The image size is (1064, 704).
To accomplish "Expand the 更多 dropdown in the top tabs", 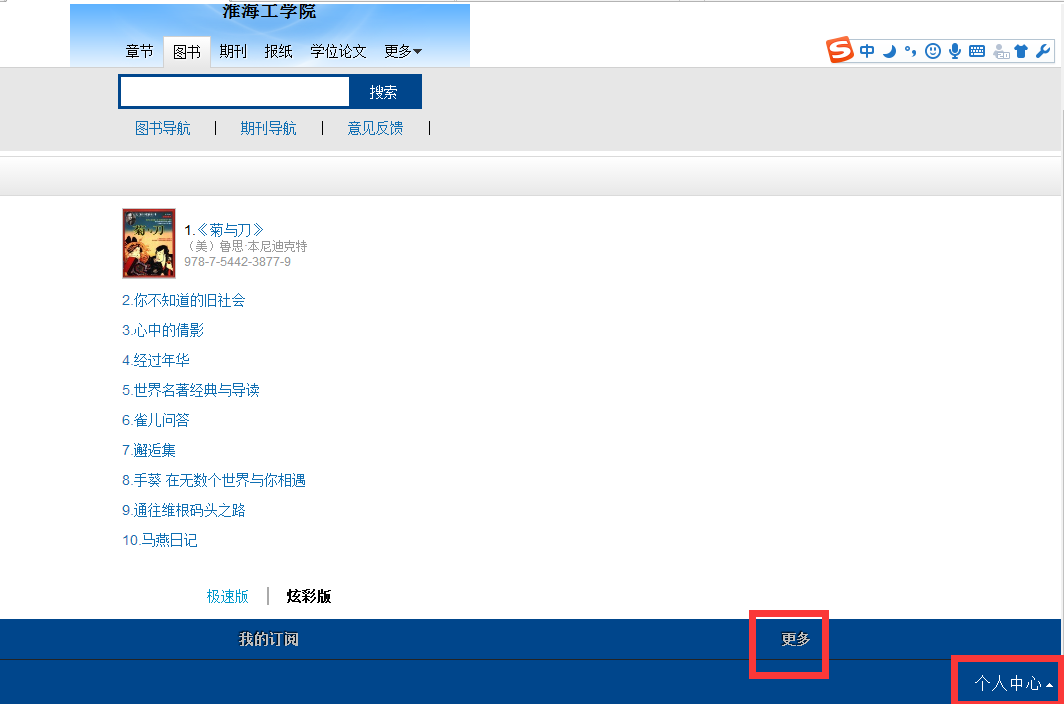I will click(403, 52).
